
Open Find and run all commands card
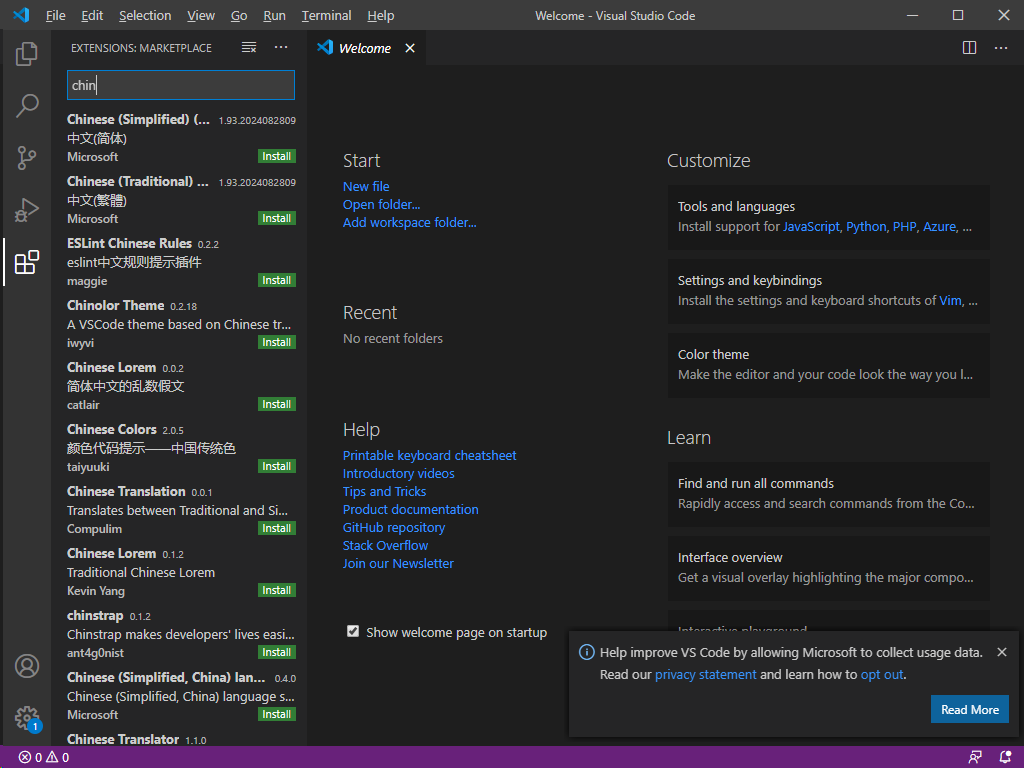828,494
